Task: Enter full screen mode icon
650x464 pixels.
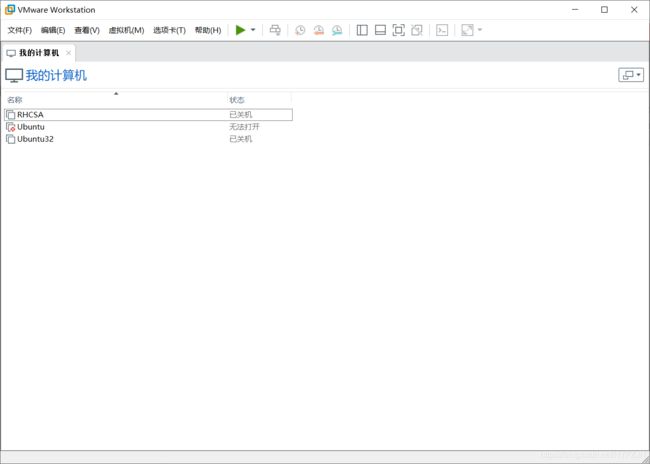Action: (398, 30)
